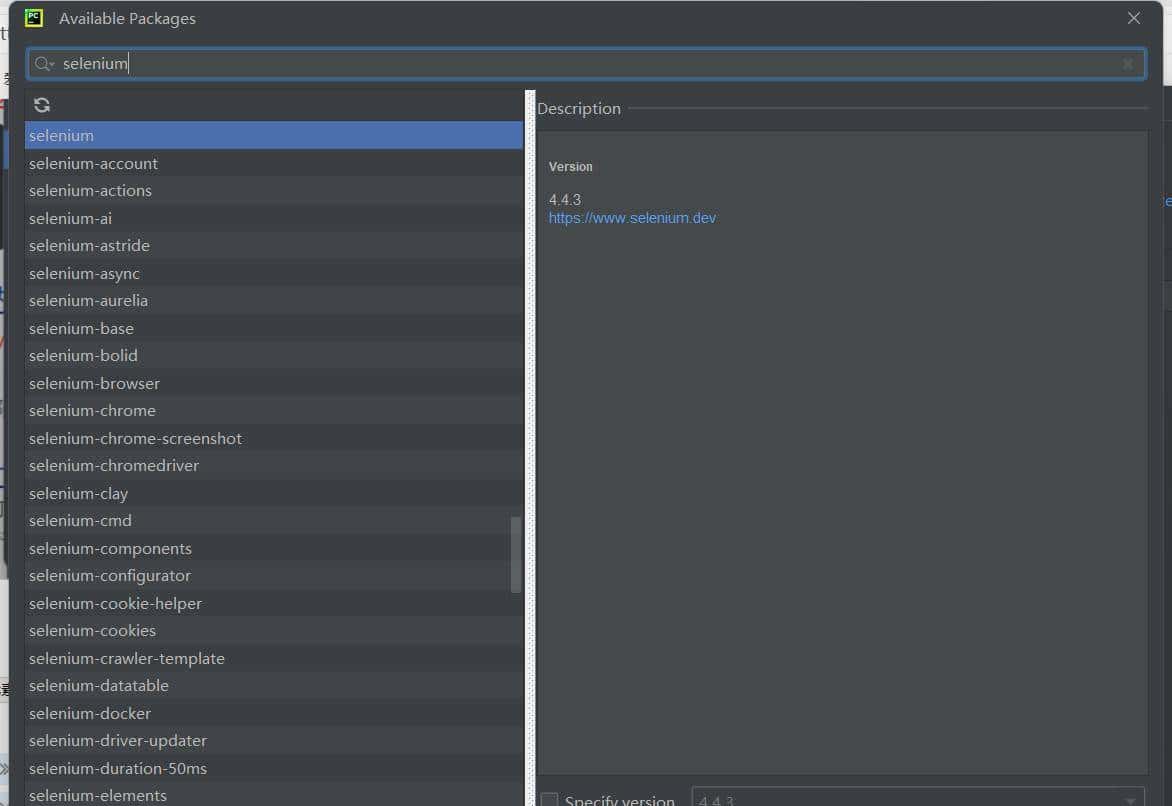
Task: Close the Available Packages dialog
Action: pos(1133,18)
